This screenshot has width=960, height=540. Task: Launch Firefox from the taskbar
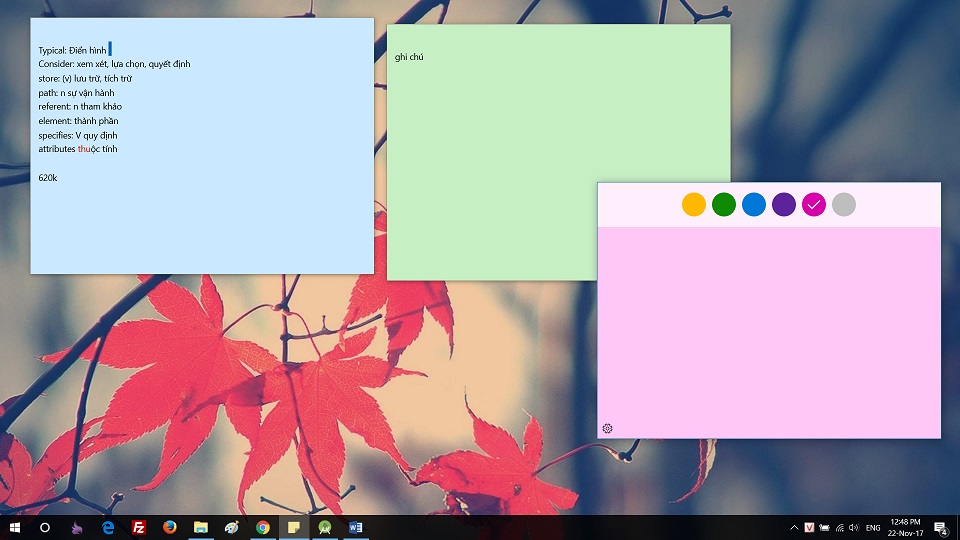(170, 527)
